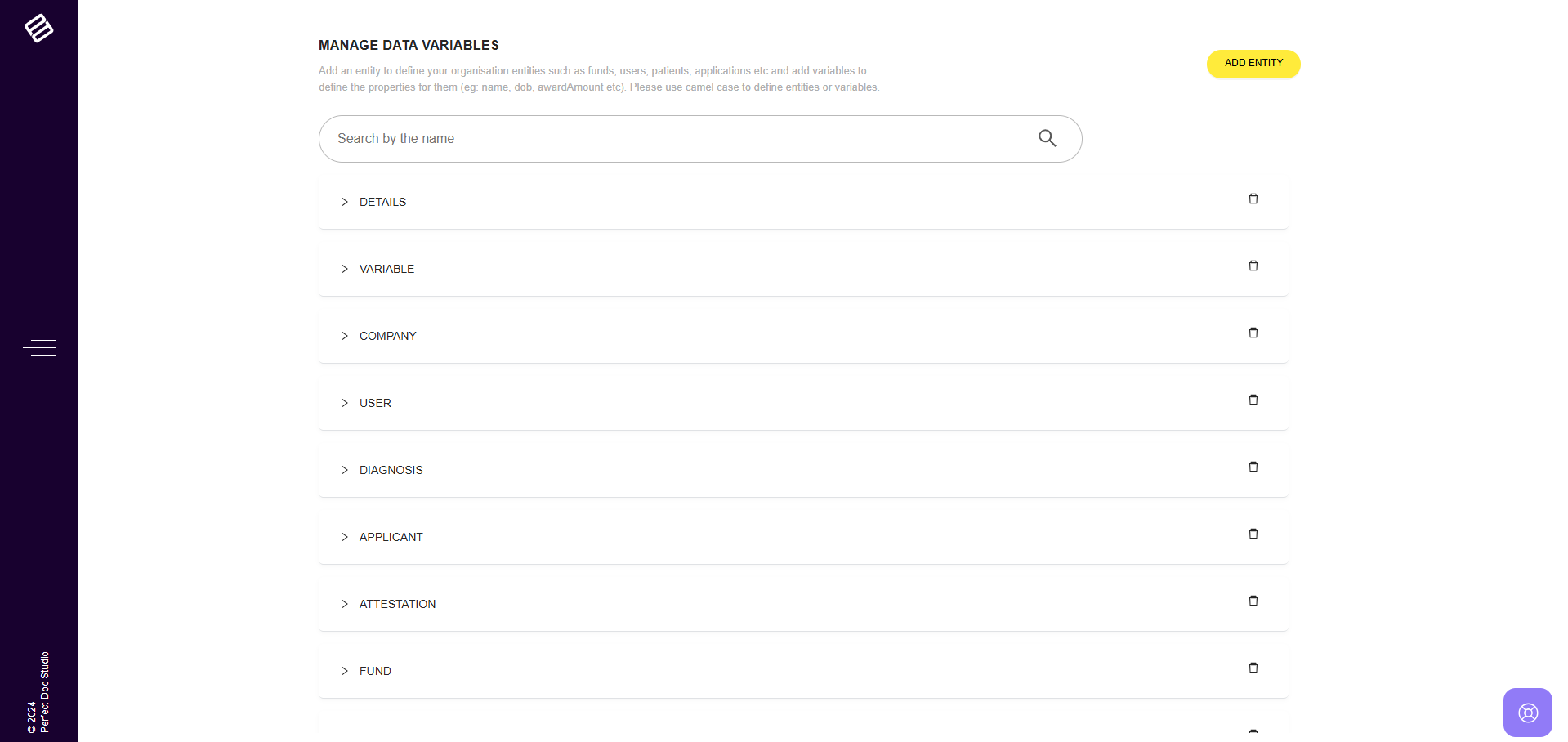1568x742 pixels.
Task: Delete the ATTESTATION entity
Action: (1253, 601)
